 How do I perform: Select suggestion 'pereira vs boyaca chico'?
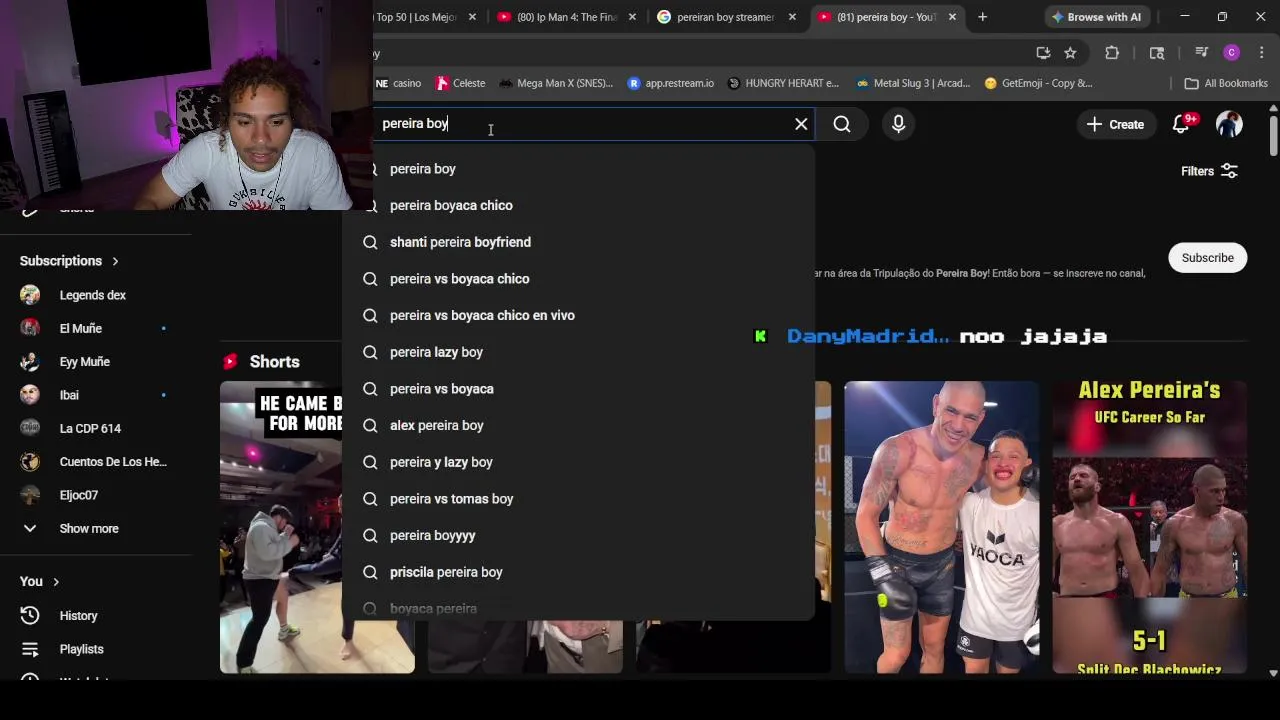coord(578,279)
